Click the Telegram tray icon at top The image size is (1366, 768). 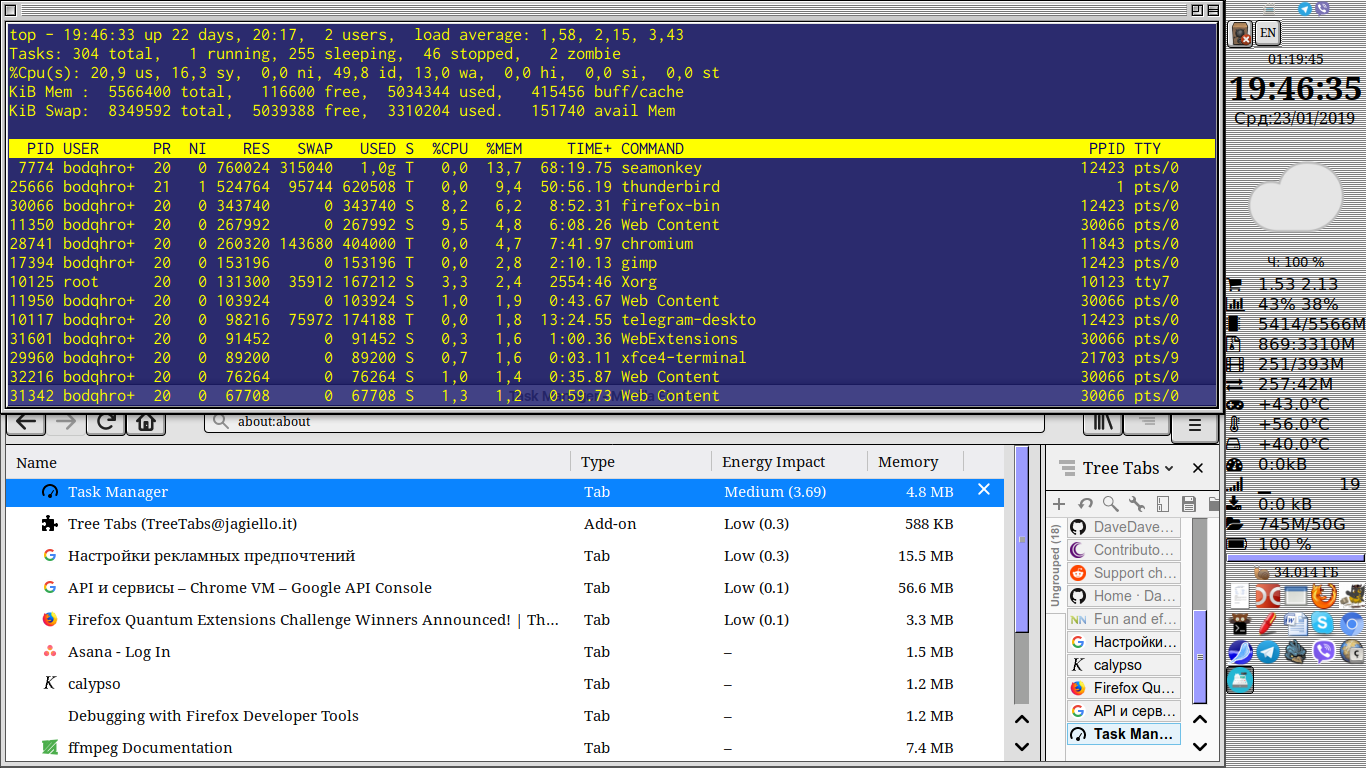pos(1304,8)
